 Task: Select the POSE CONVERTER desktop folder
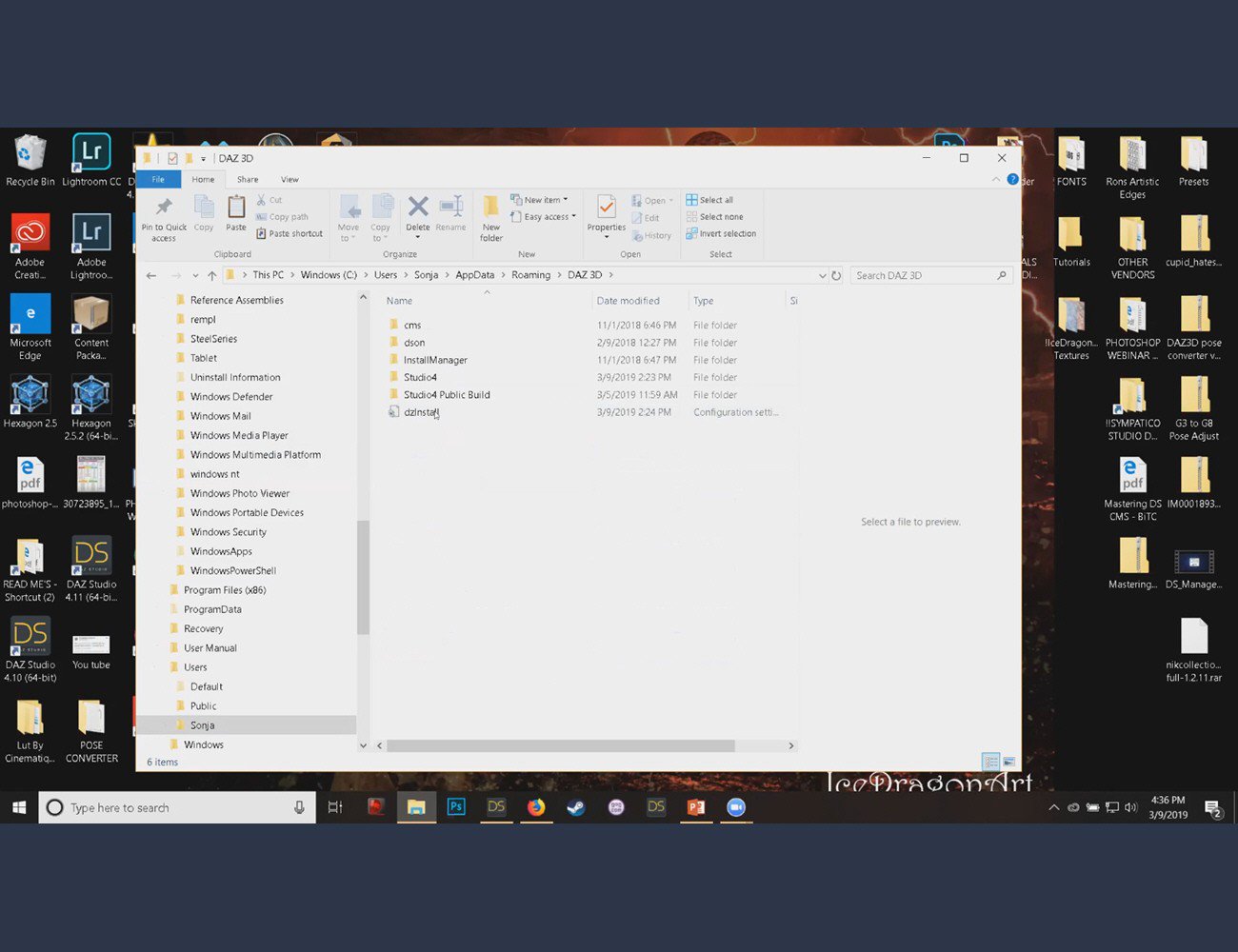(x=91, y=730)
